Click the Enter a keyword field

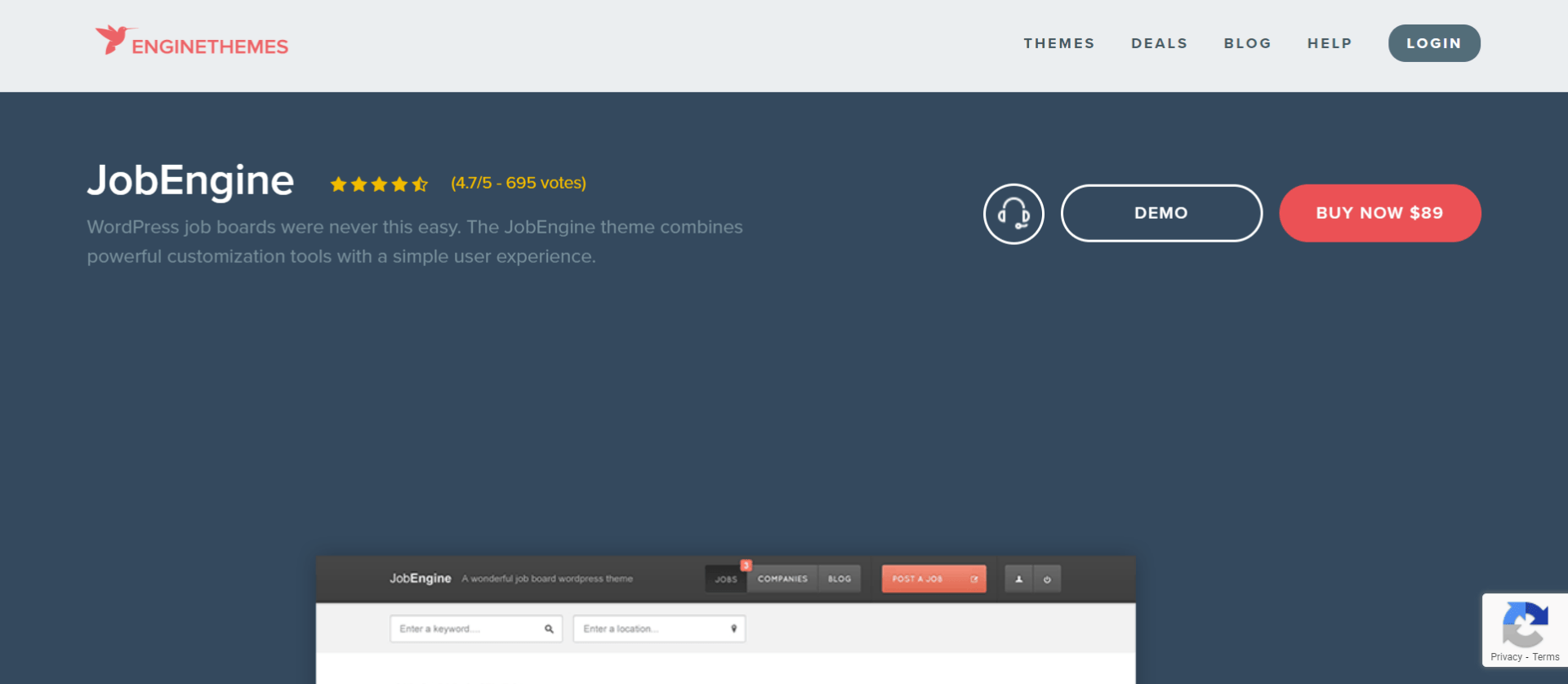point(476,628)
